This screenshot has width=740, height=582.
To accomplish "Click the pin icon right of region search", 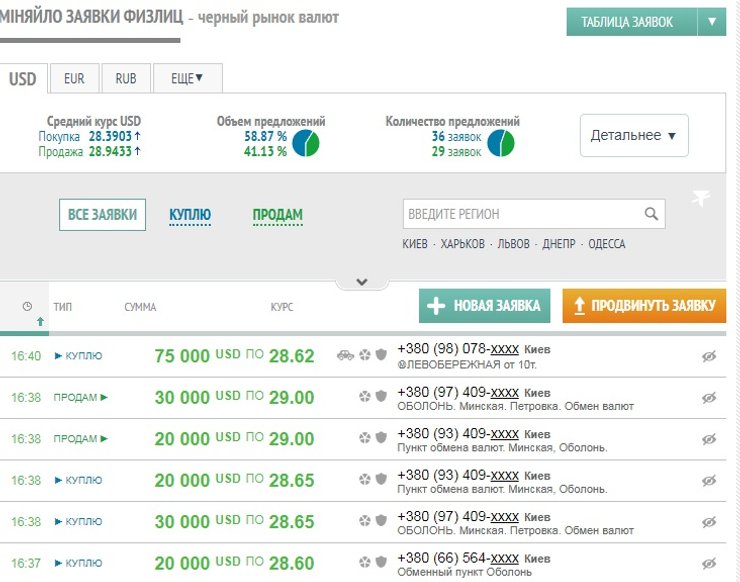I will point(701,198).
